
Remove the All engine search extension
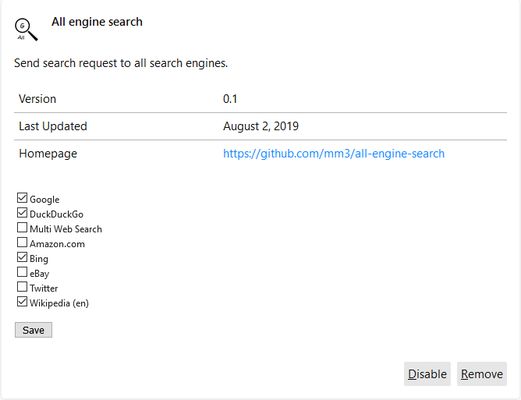[482, 374]
